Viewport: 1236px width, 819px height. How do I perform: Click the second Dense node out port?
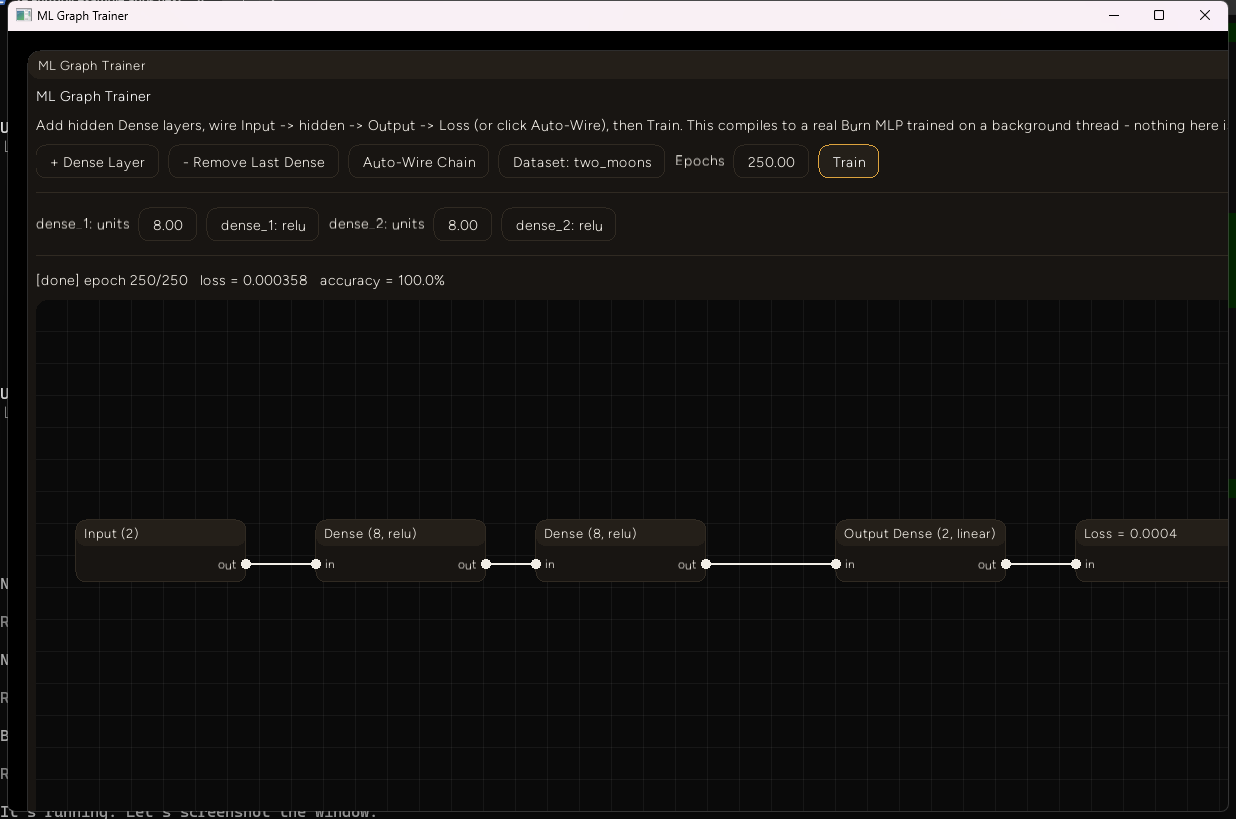click(x=706, y=564)
